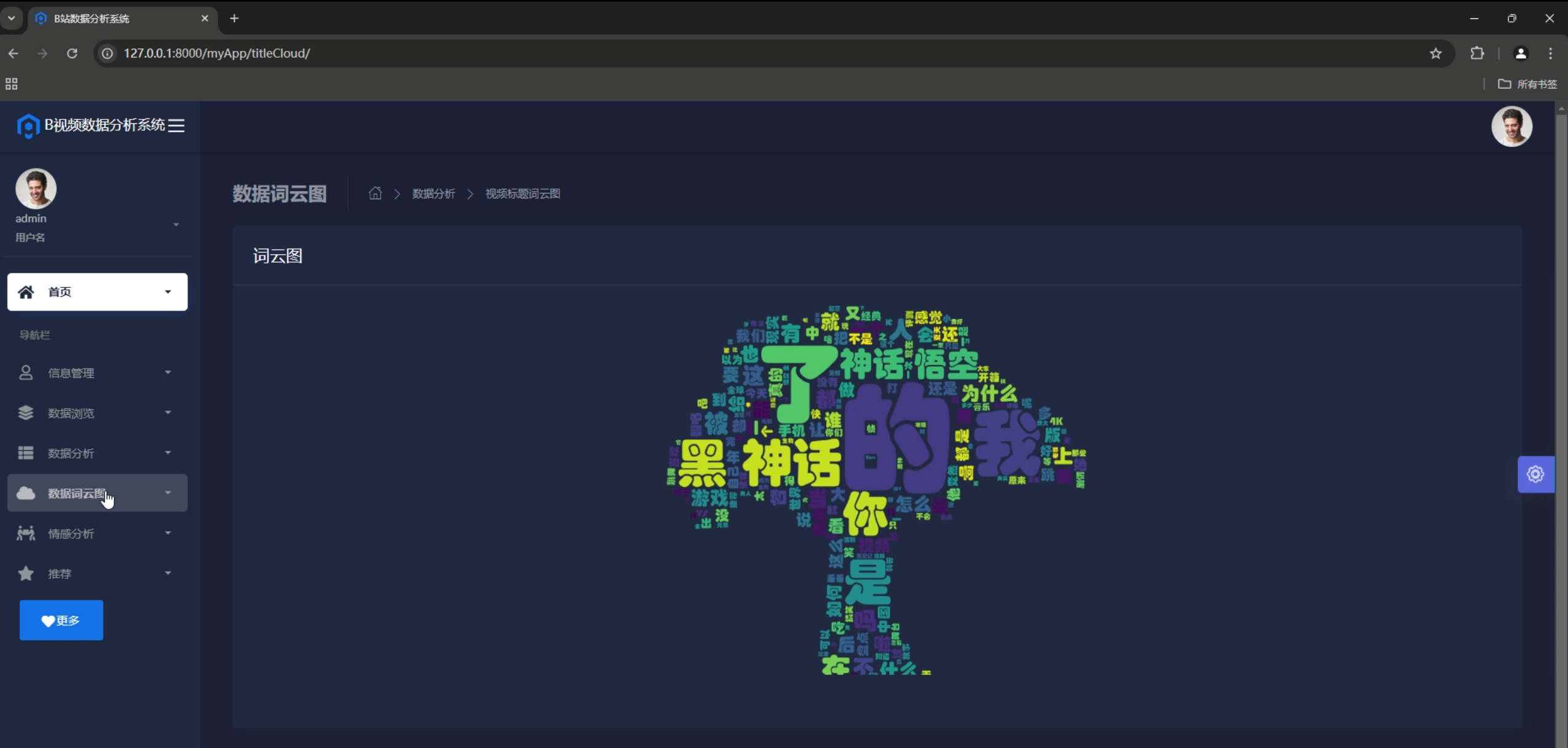This screenshot has height=748, width=1568.
Task: Click the blue hexagon app logo
Action: [x=28, y=126]
